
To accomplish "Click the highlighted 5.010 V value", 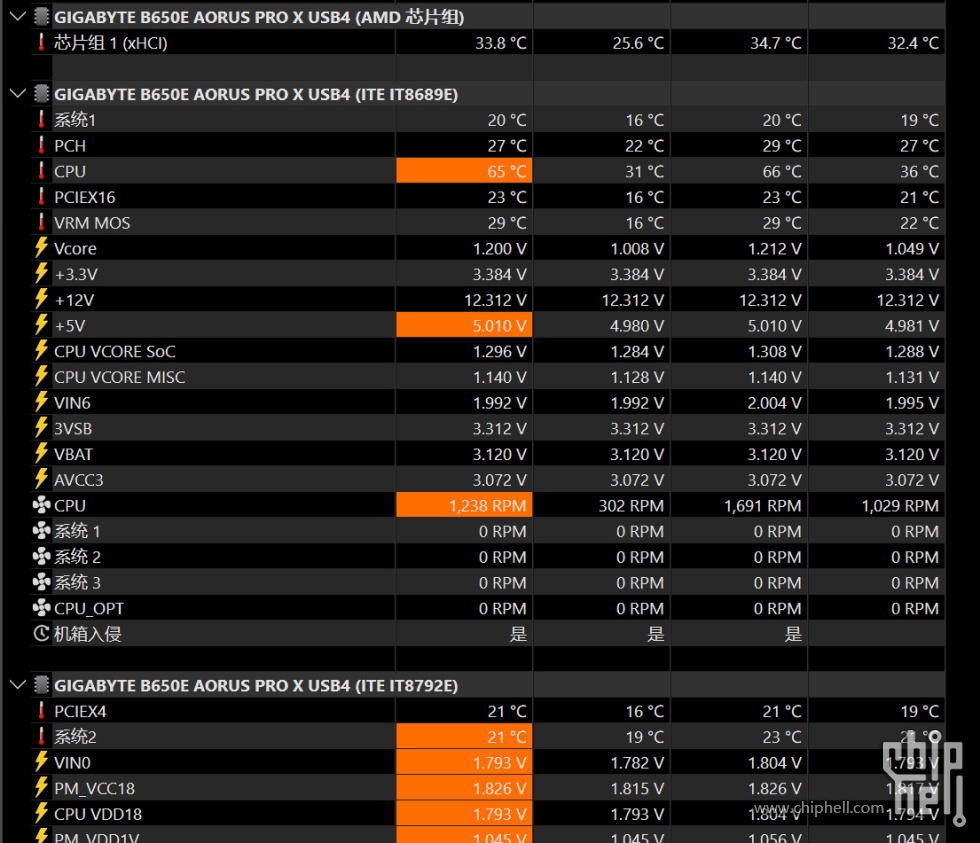I will (x=464, y=325).
